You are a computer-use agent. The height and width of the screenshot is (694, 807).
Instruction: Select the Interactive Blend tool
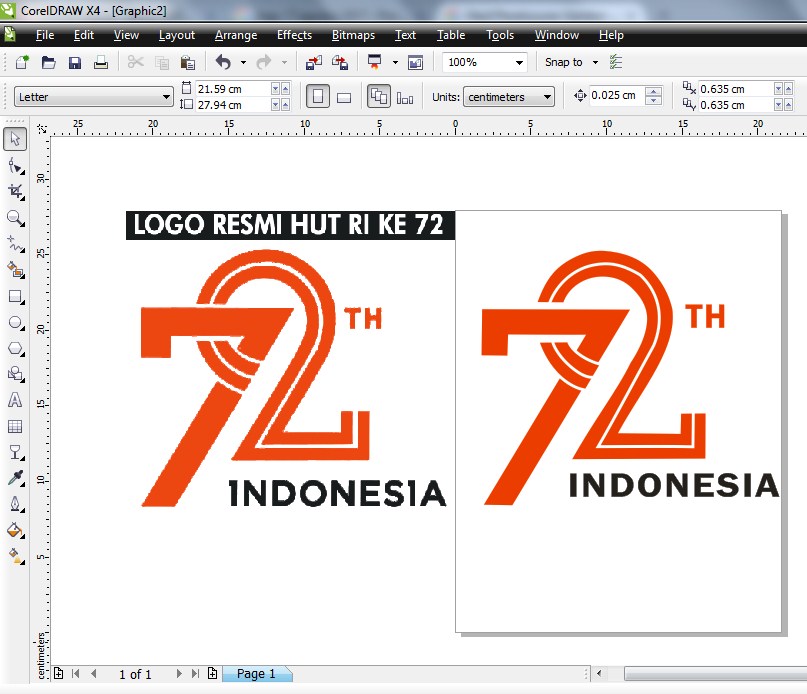tap(15, 453)
